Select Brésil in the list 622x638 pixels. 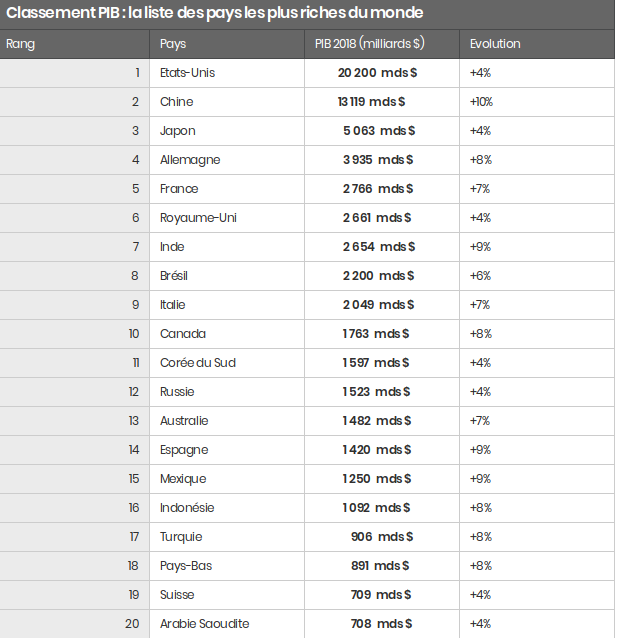tap(174, 276)
